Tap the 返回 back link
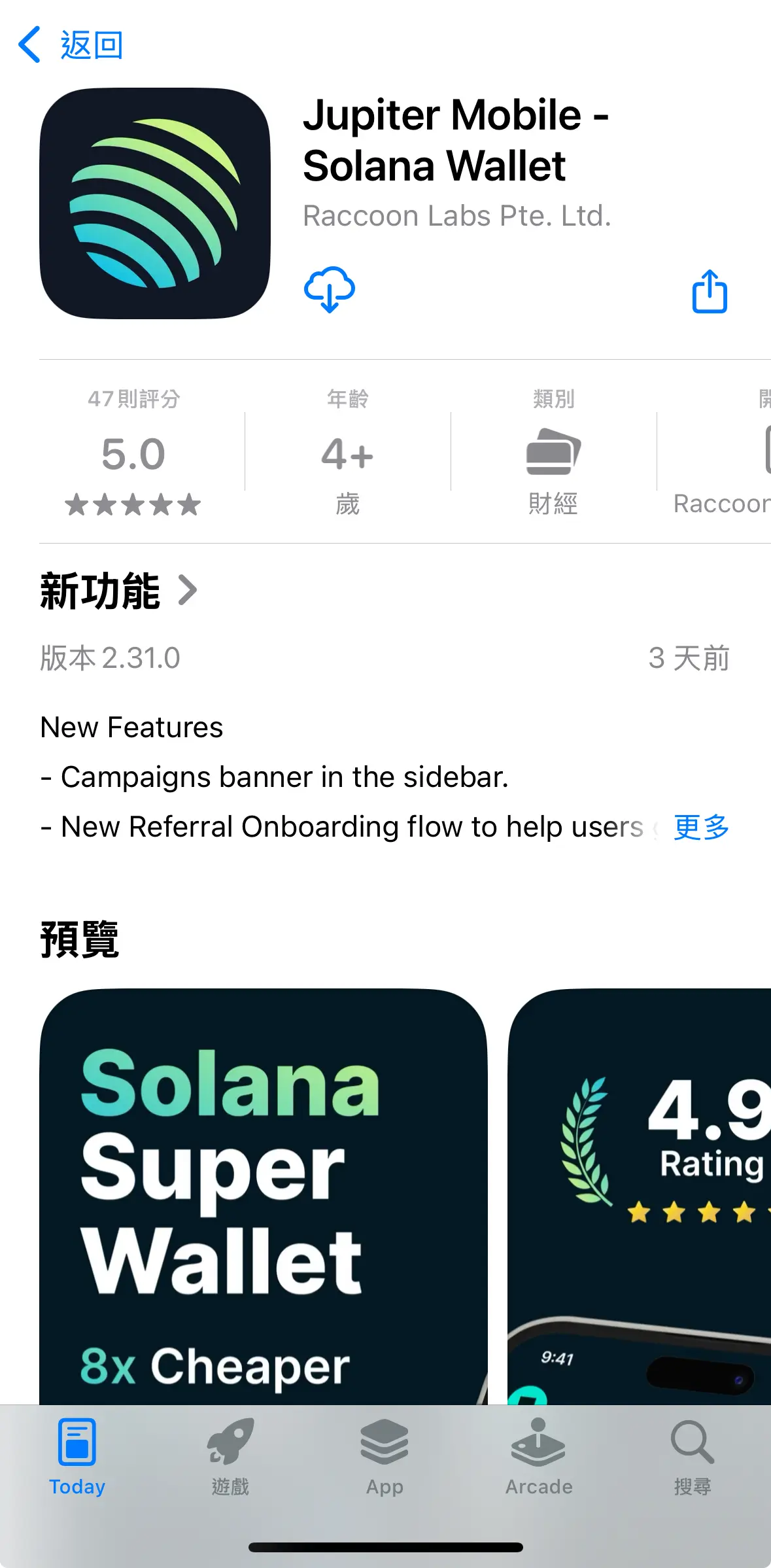 tap(92, 44)
